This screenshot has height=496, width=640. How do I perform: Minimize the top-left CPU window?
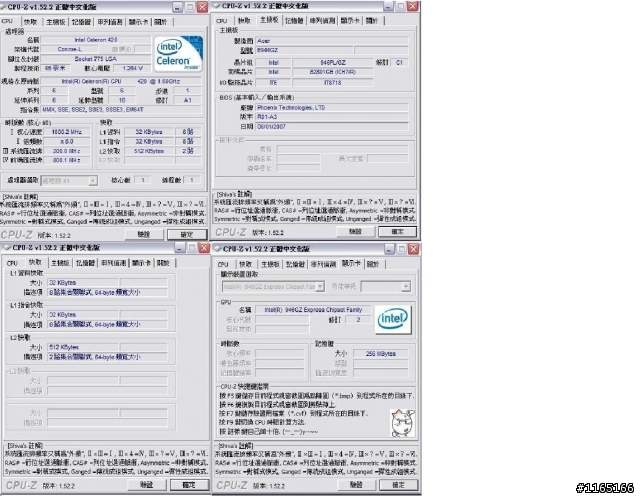[178, 7]
